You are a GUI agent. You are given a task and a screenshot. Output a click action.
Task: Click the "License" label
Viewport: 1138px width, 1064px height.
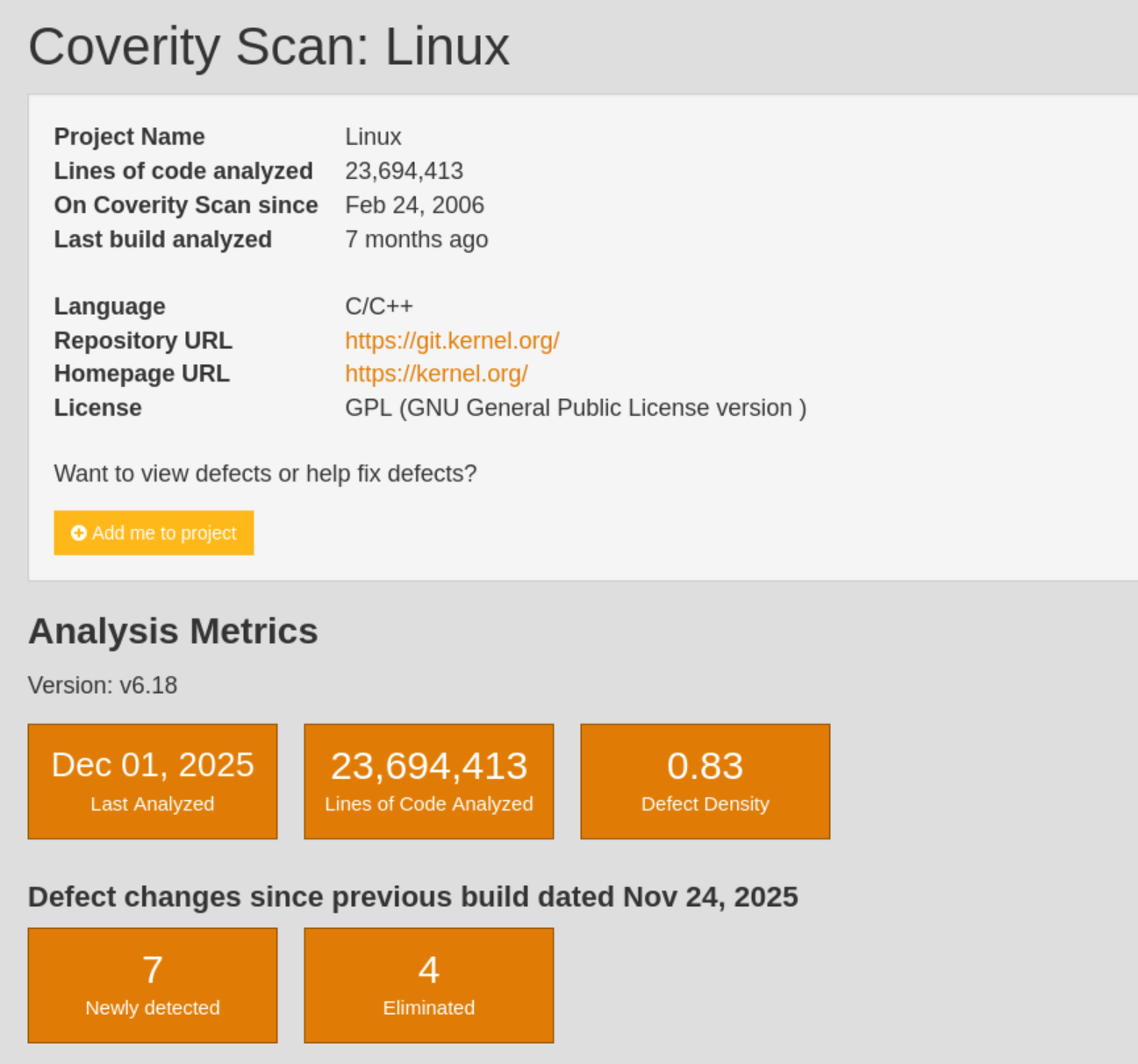pyautogui.click(x=97, y=408)
